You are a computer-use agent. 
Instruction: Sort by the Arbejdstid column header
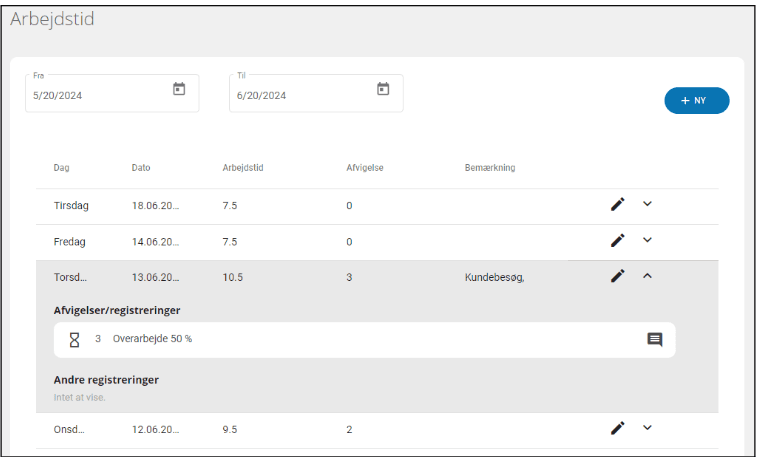click(241, 168)
